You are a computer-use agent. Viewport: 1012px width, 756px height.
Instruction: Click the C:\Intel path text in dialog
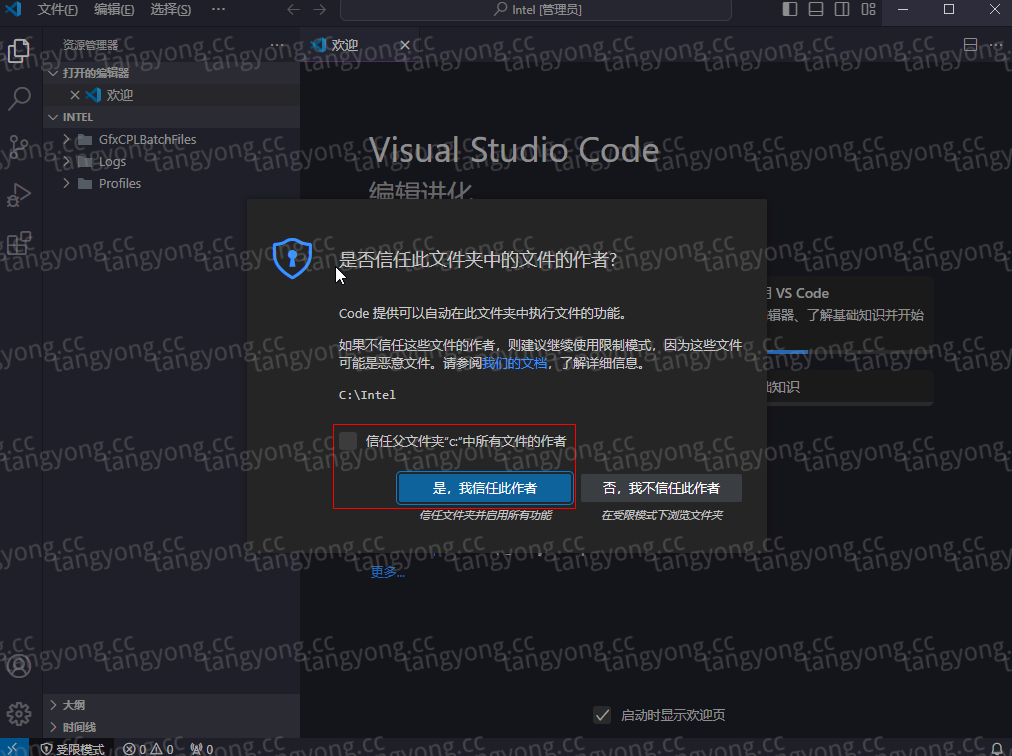coord(367,394)
